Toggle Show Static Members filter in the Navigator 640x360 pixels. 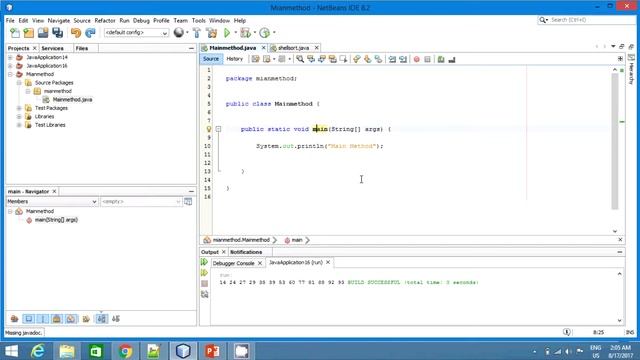click(43, 319)
